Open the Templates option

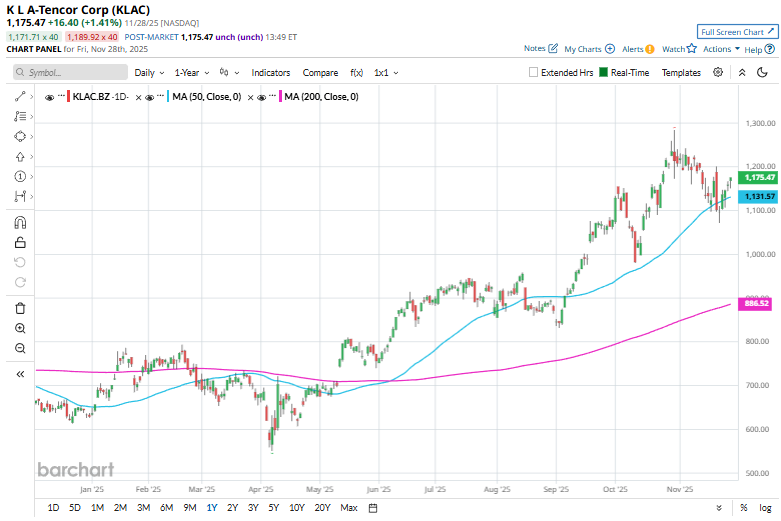point(681,73)
